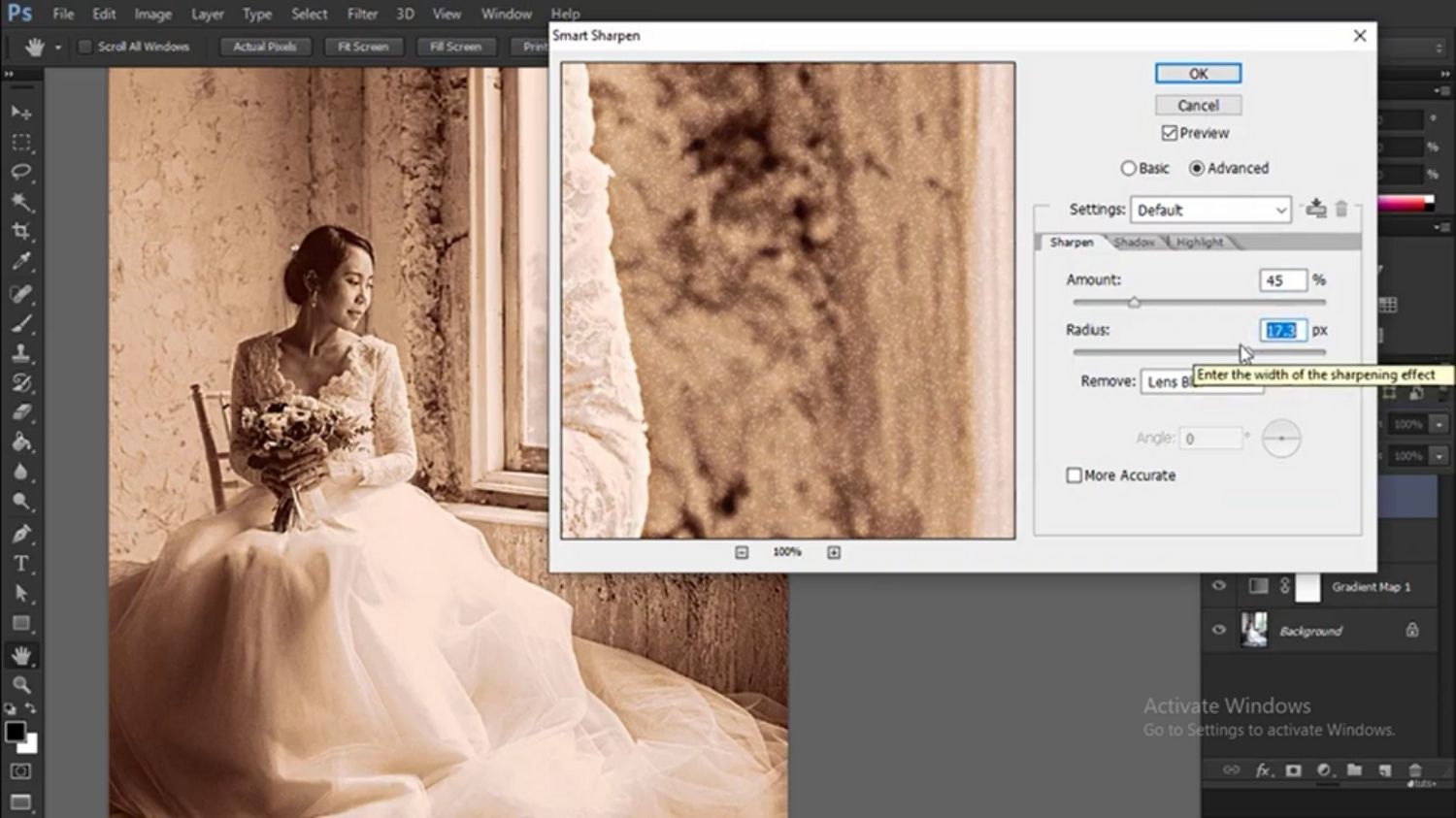This screenshot has height=818, width=1456.
Task: Select the Path Selection tool
Action: (x=20, y=593)
